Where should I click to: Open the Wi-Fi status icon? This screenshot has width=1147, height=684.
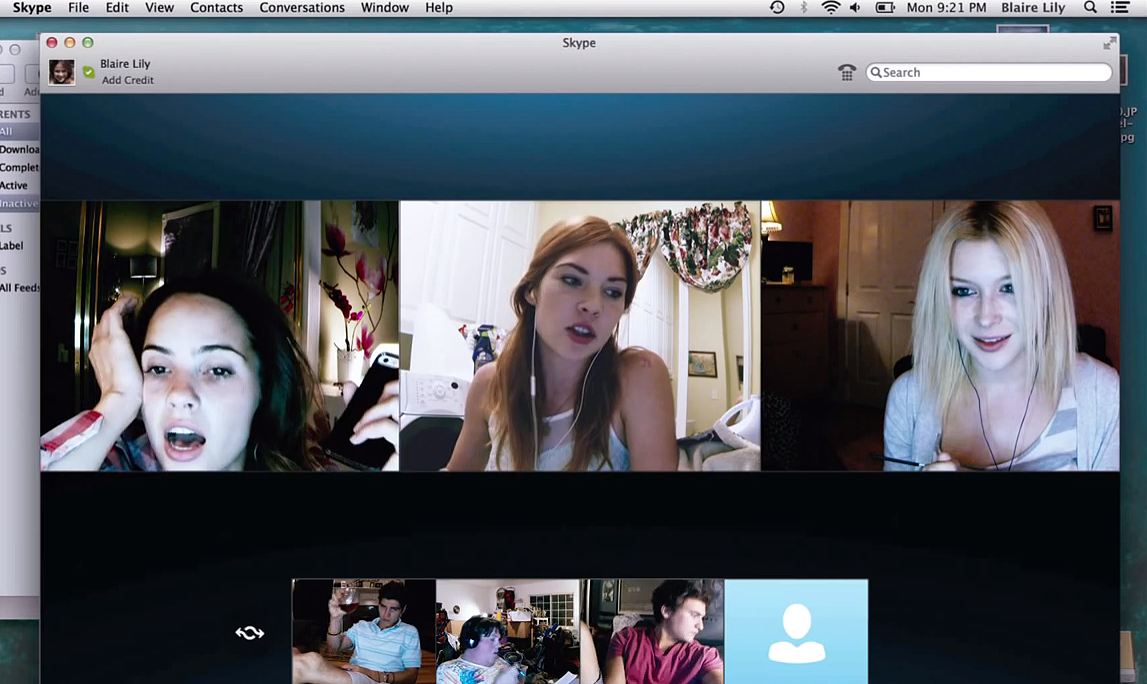click(830, 8)
